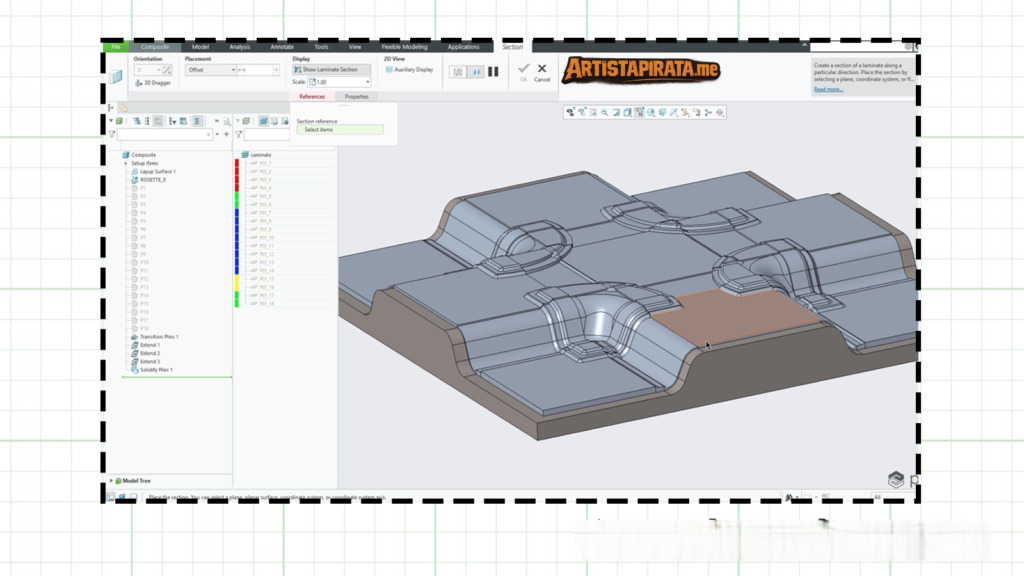
Task: Open the Flexible Modeling ribbon tab
Action: pos(403,47)
